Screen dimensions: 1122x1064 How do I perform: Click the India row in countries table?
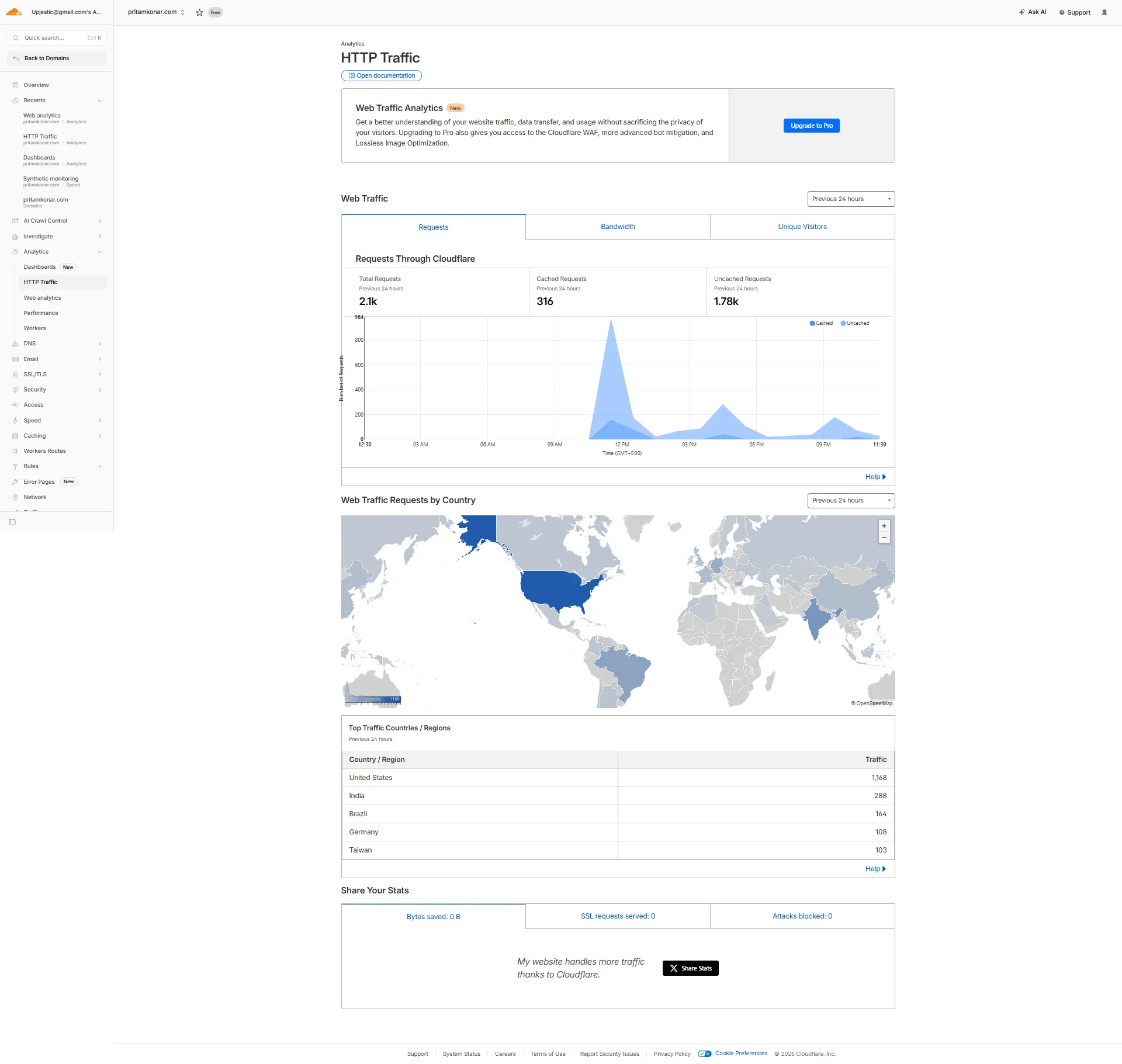tap(618, 796)
